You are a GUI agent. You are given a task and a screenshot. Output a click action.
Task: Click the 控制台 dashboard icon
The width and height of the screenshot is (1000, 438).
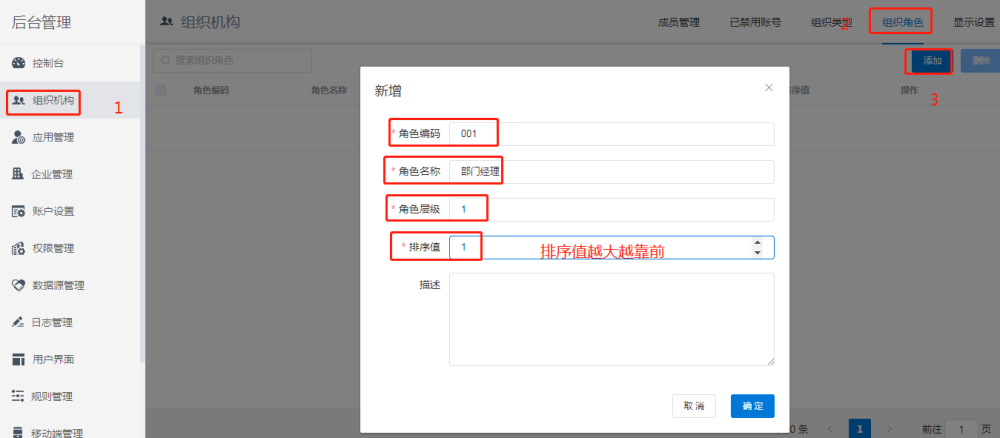point(18,63)
